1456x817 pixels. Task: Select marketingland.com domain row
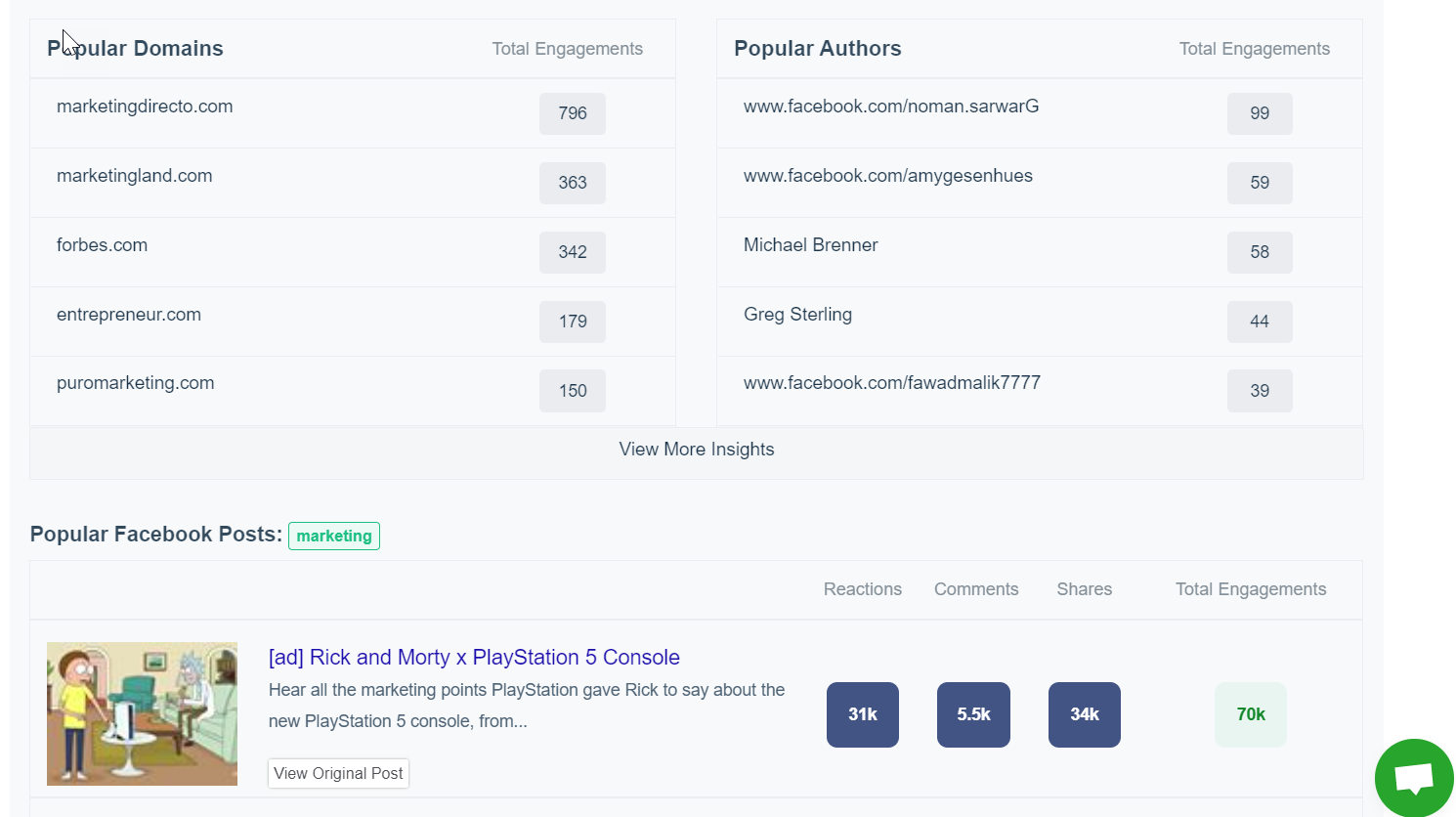coord(135,176)
